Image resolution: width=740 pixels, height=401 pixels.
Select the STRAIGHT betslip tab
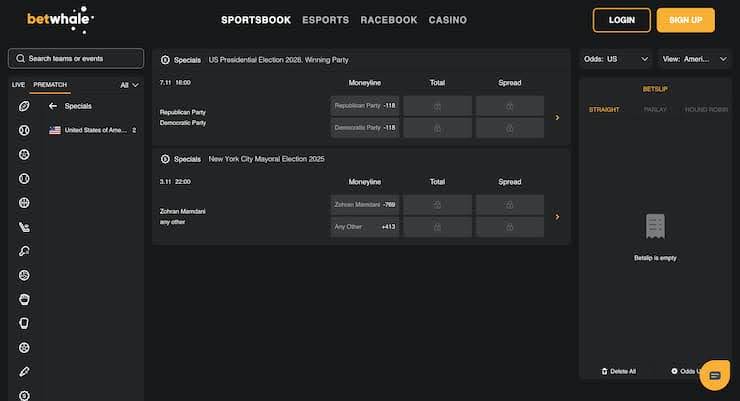pos(604,109)
